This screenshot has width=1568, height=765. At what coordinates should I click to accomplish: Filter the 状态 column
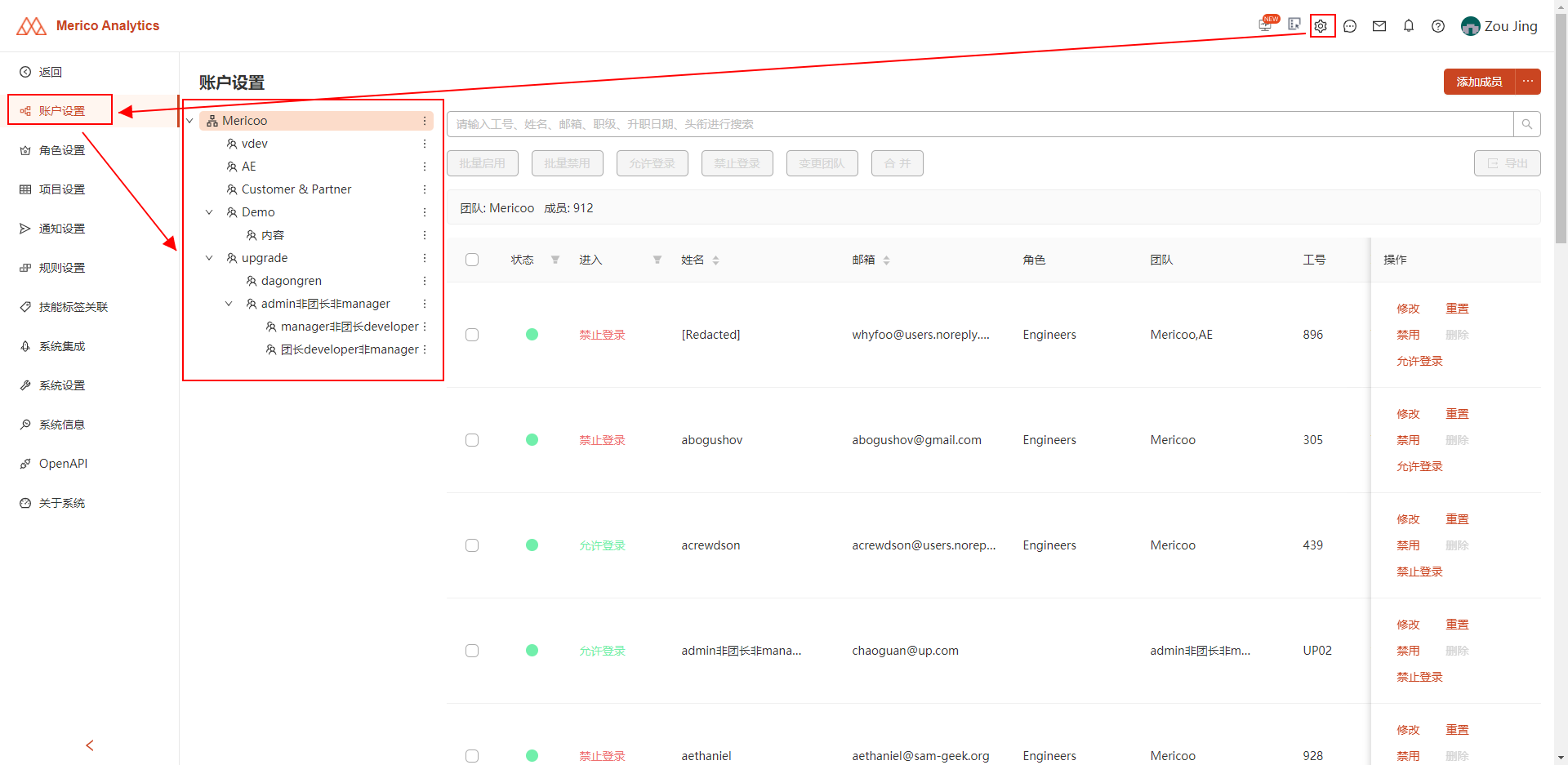pos(555,260)
